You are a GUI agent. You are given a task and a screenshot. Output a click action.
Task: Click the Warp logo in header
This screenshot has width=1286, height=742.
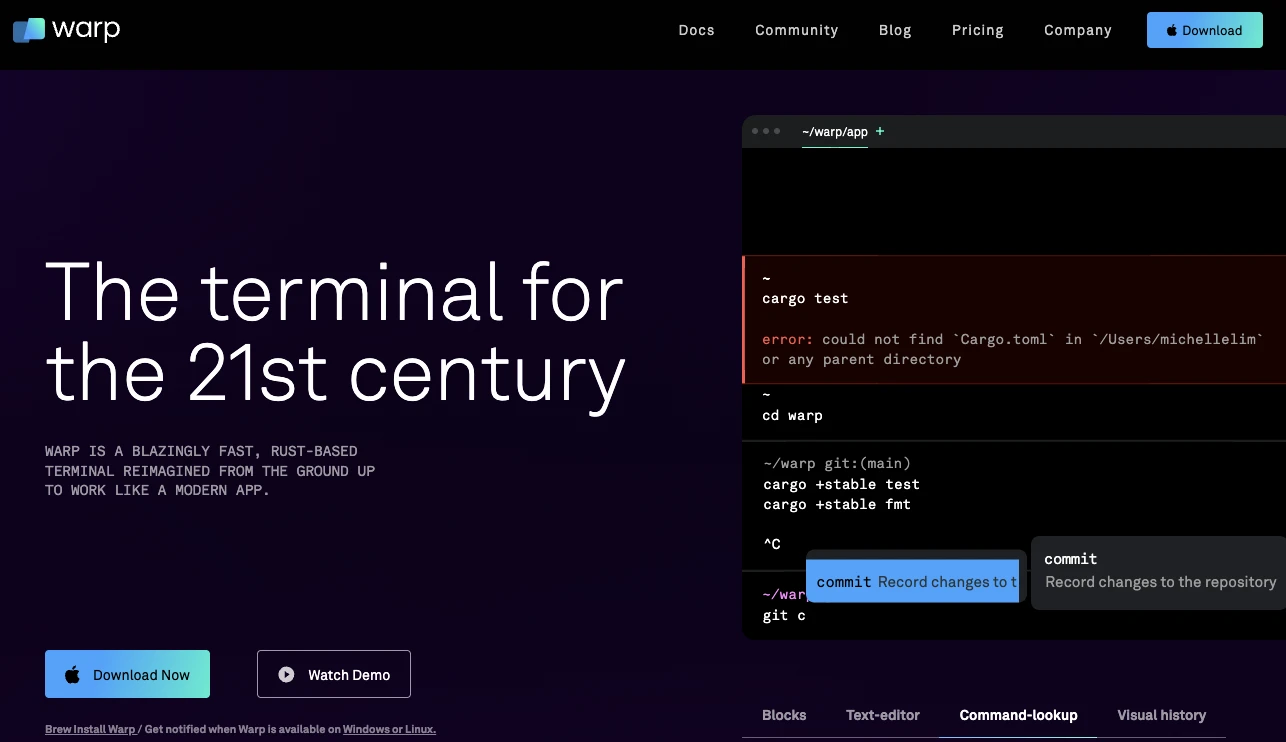point(66,30)
